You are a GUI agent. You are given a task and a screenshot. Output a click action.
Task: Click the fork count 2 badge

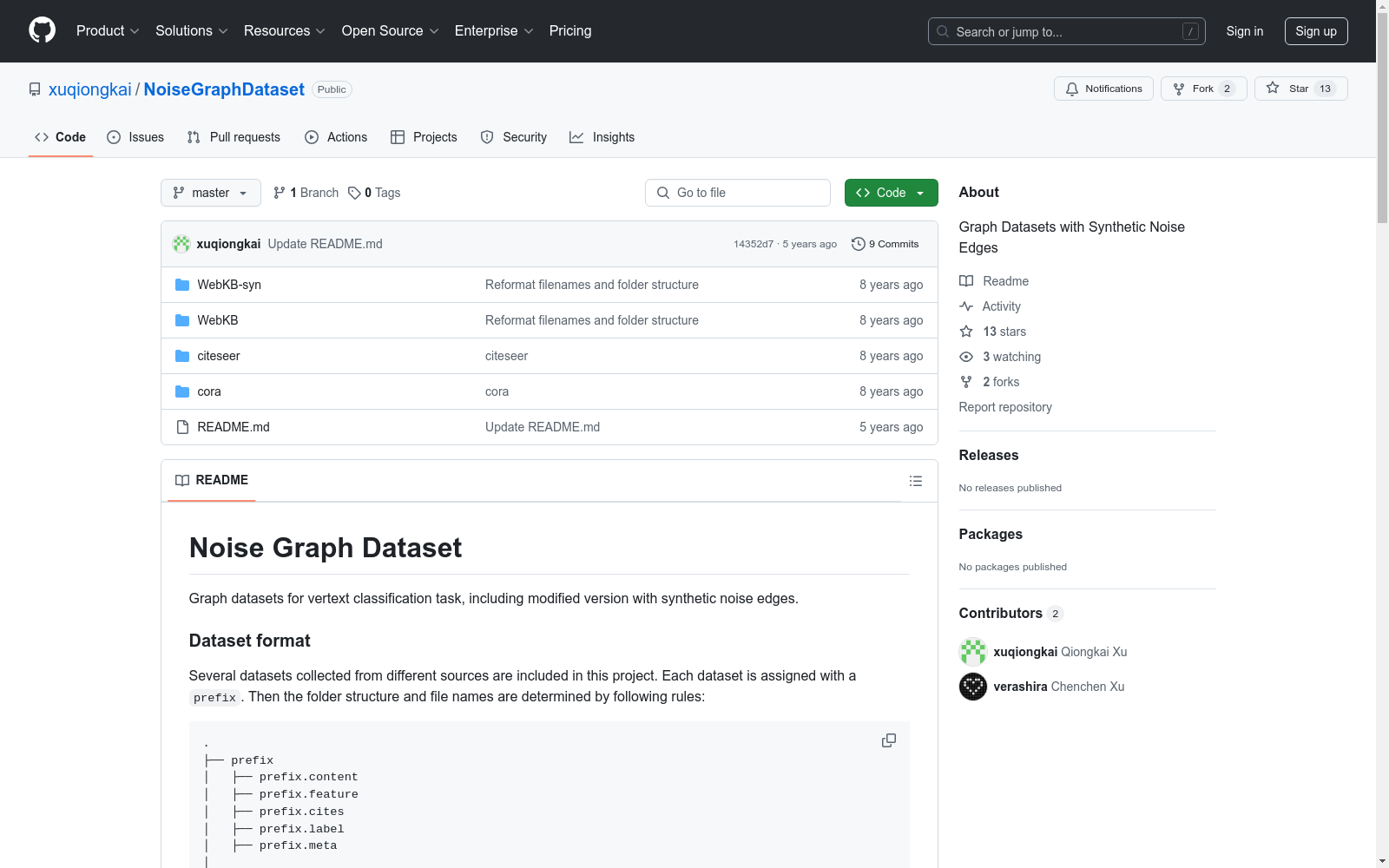[x=1227, y=89]
